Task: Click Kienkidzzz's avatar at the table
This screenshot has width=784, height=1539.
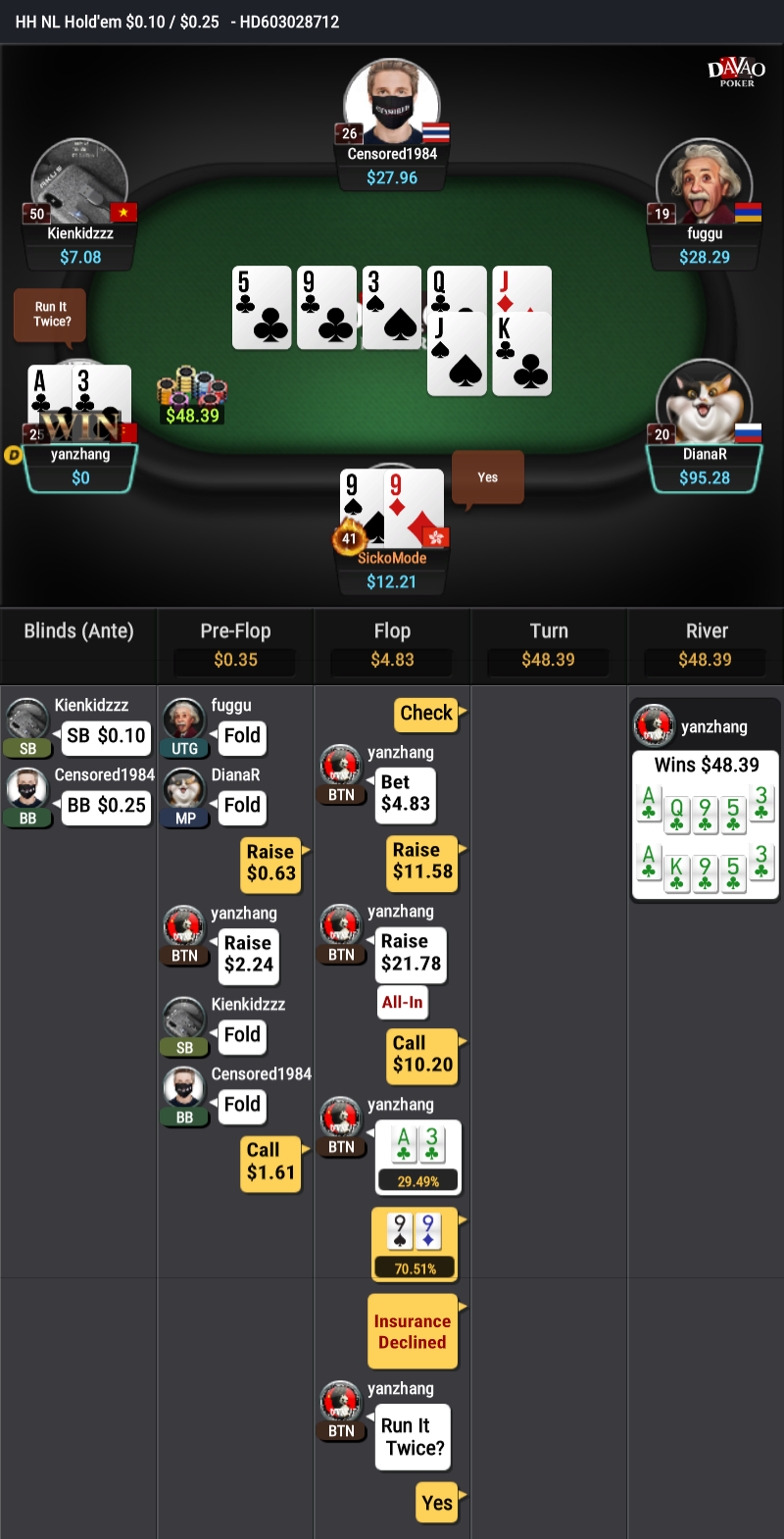Action: [79, 184]
